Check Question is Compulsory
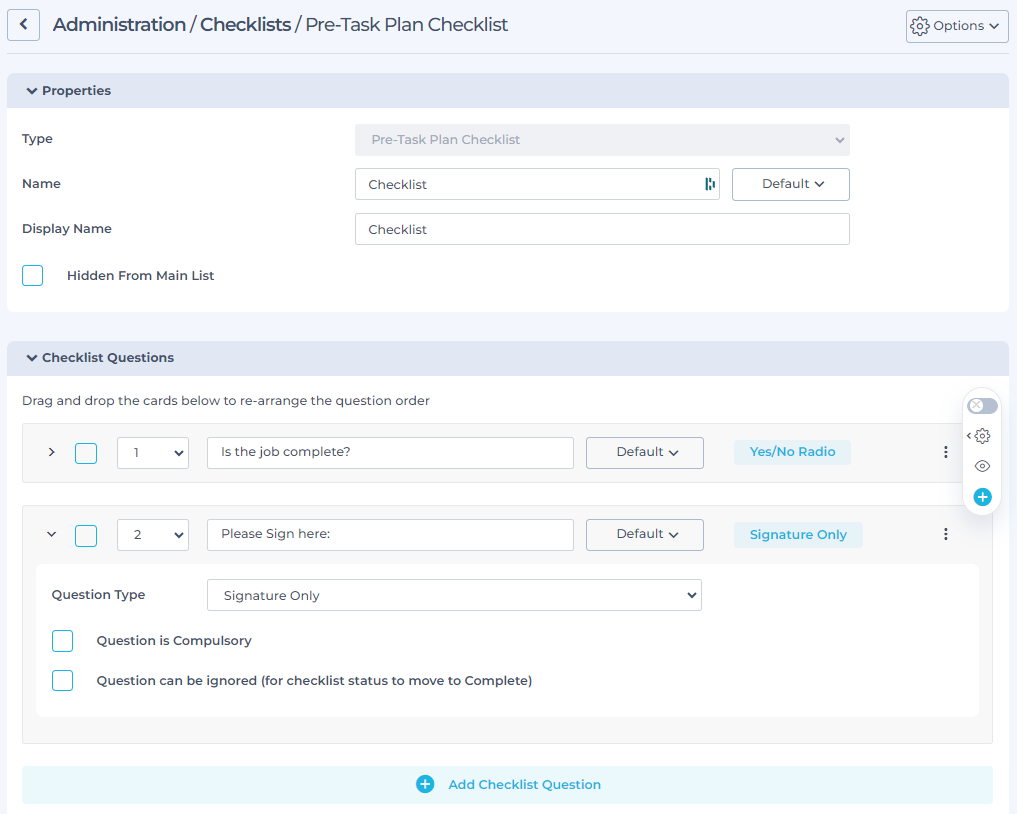 [x=62, y=641]
